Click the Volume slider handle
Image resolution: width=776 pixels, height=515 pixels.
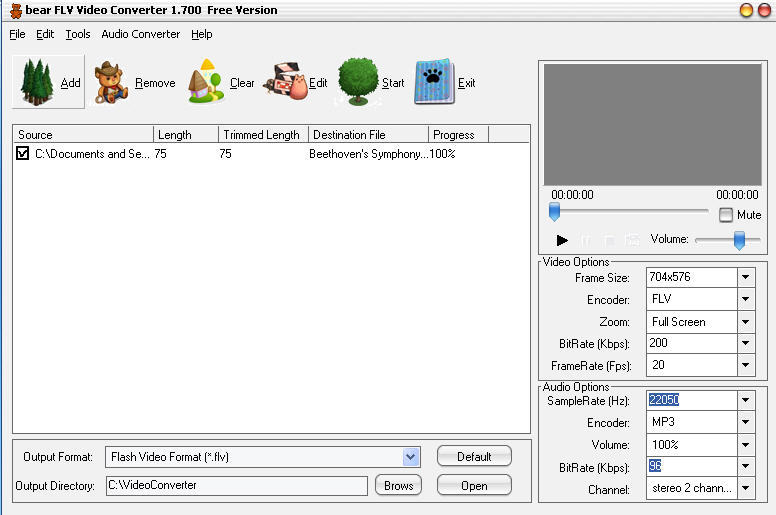point(739,240)
